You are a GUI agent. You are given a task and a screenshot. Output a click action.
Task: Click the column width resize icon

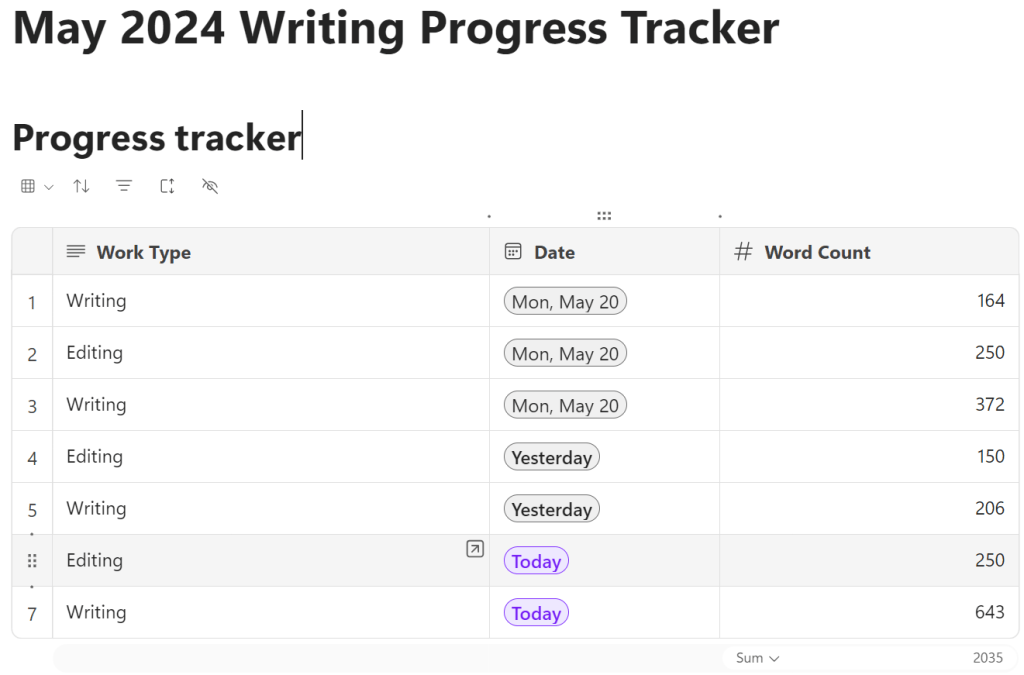pos(167,186)
